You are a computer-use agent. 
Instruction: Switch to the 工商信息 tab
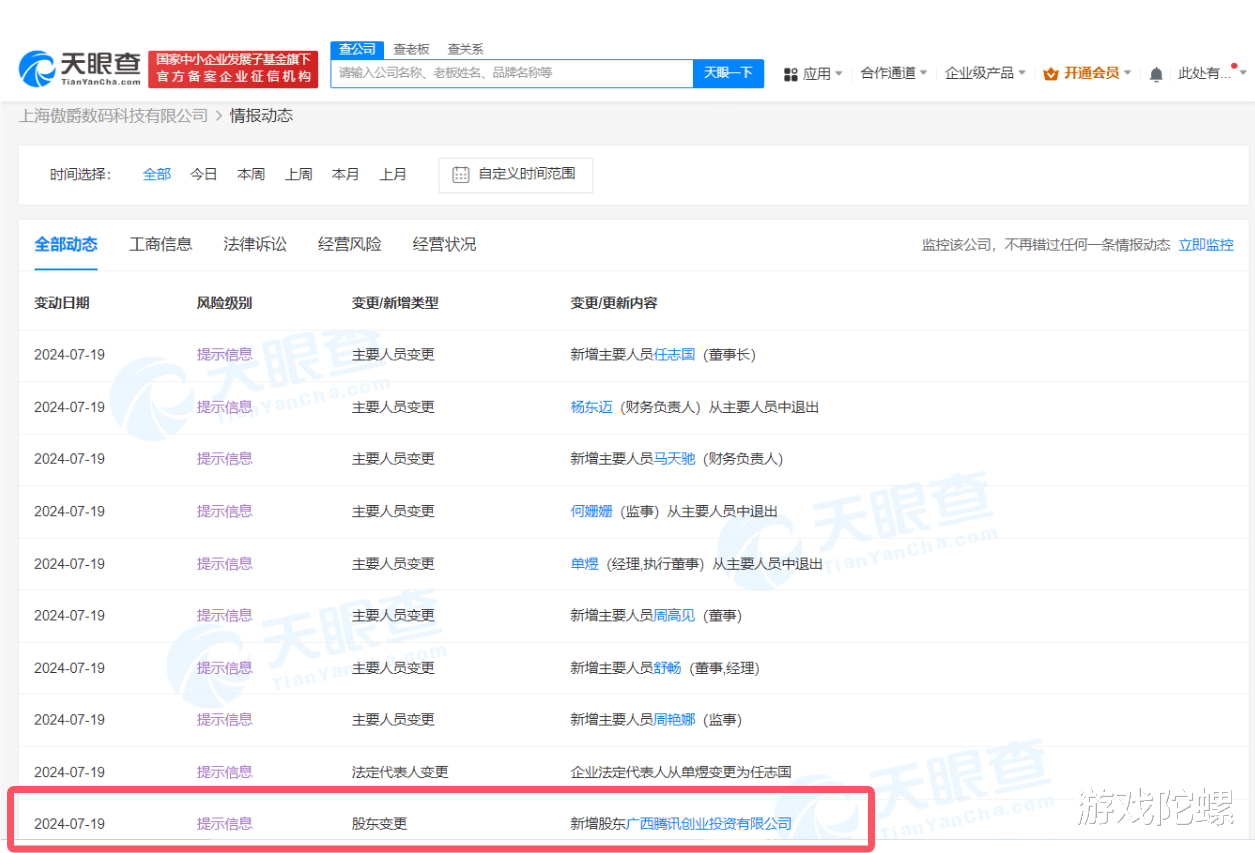[x=161, y=244]
